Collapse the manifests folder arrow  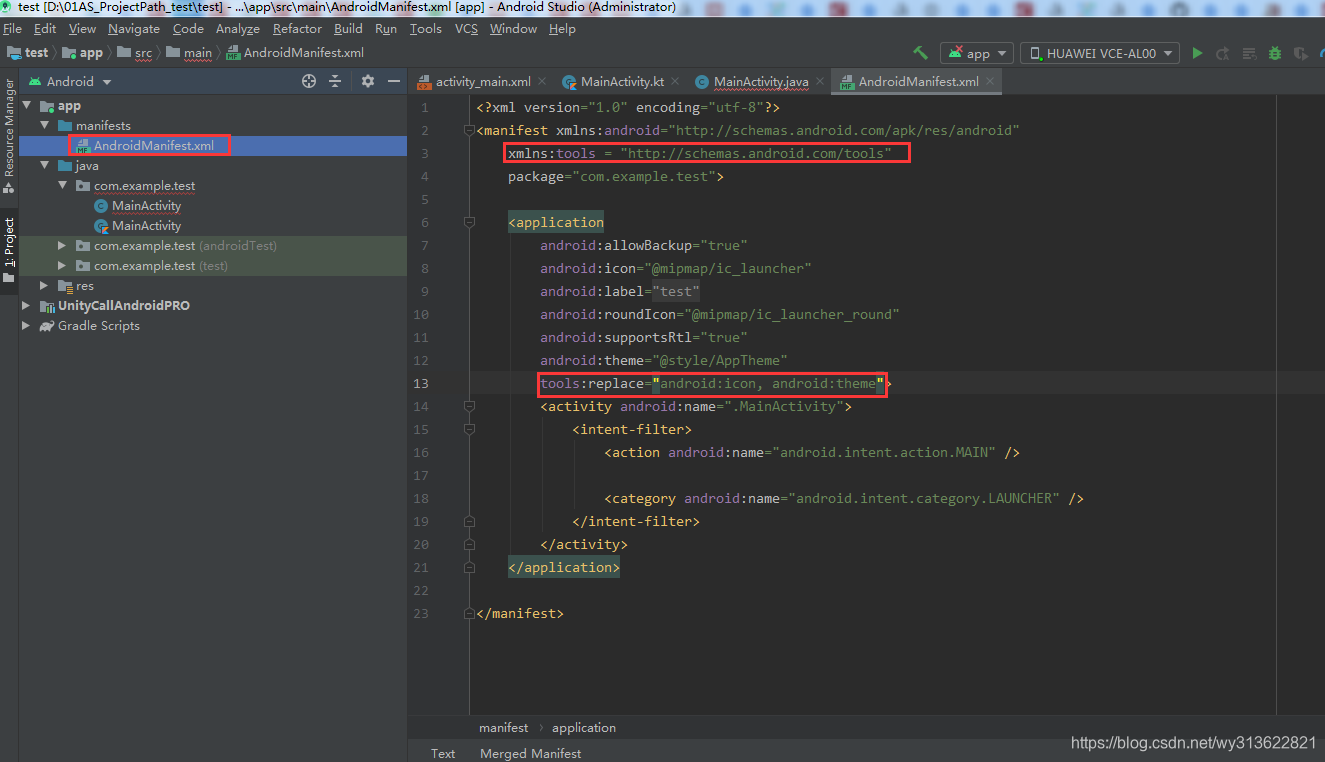tap(45, 126)
